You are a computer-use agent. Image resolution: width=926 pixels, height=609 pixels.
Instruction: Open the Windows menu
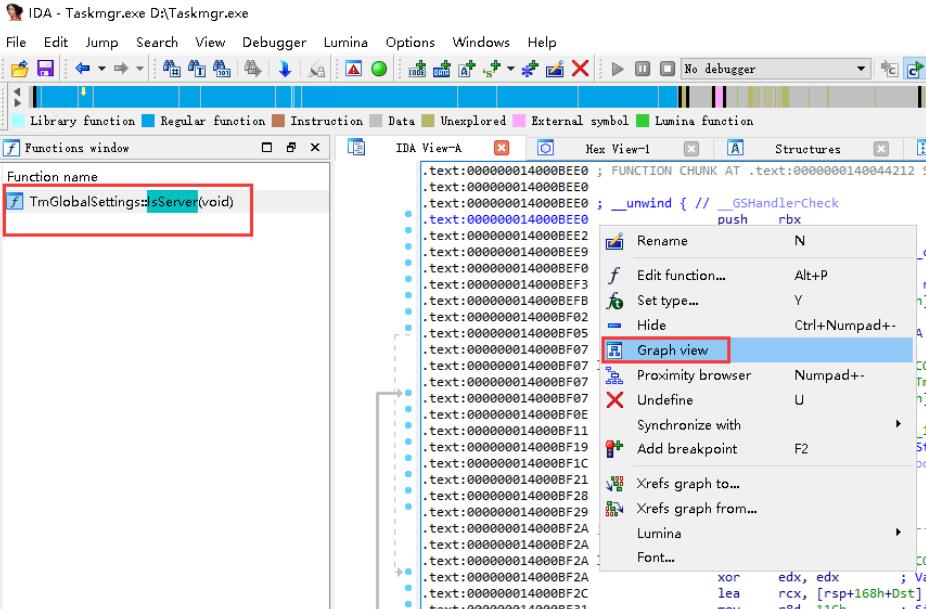click(x=481, y=43)
